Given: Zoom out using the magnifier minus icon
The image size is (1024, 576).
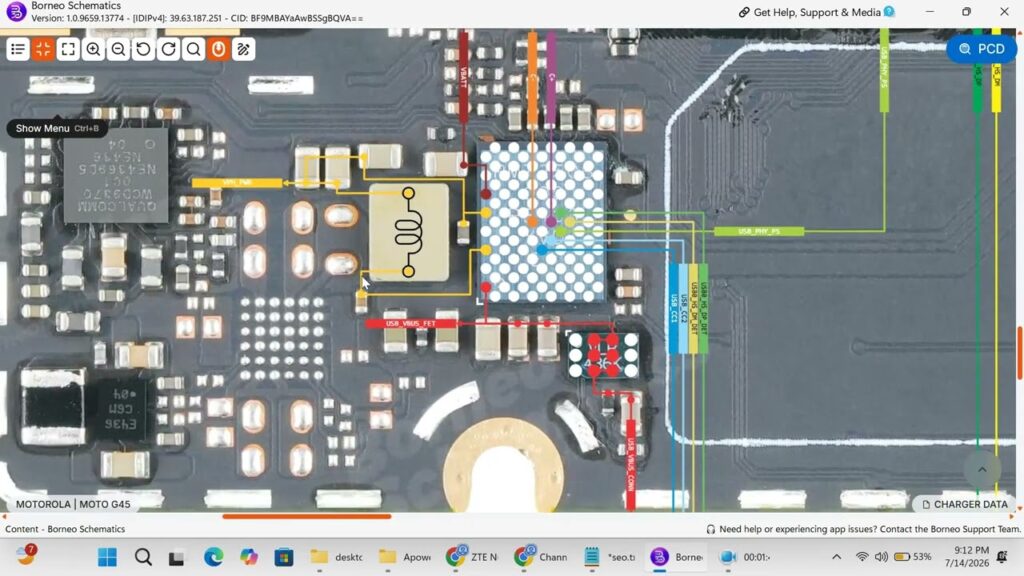Looking at the screenshot, I should (x=118, y=49).
